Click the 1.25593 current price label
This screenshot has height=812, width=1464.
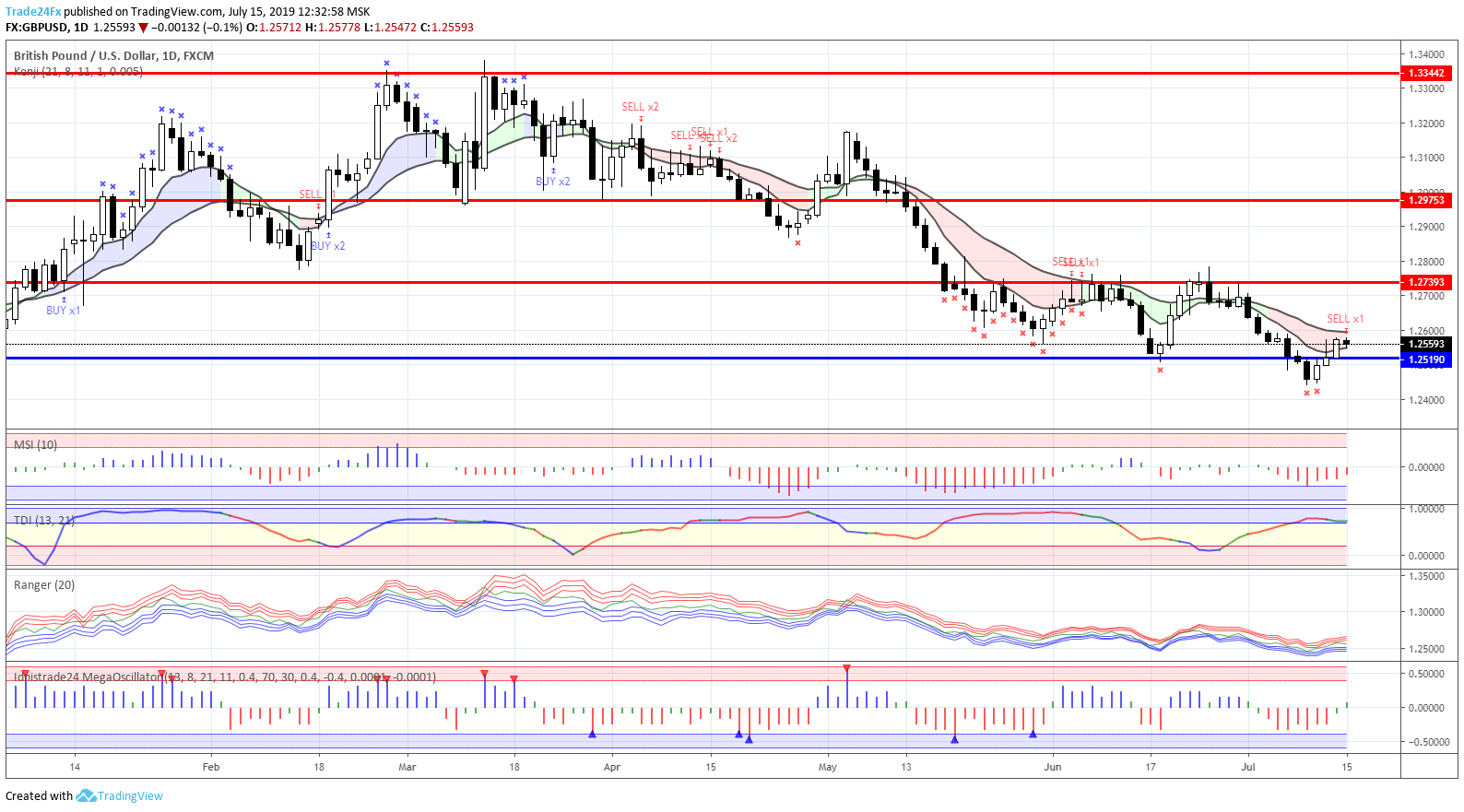click(1426, 344)
